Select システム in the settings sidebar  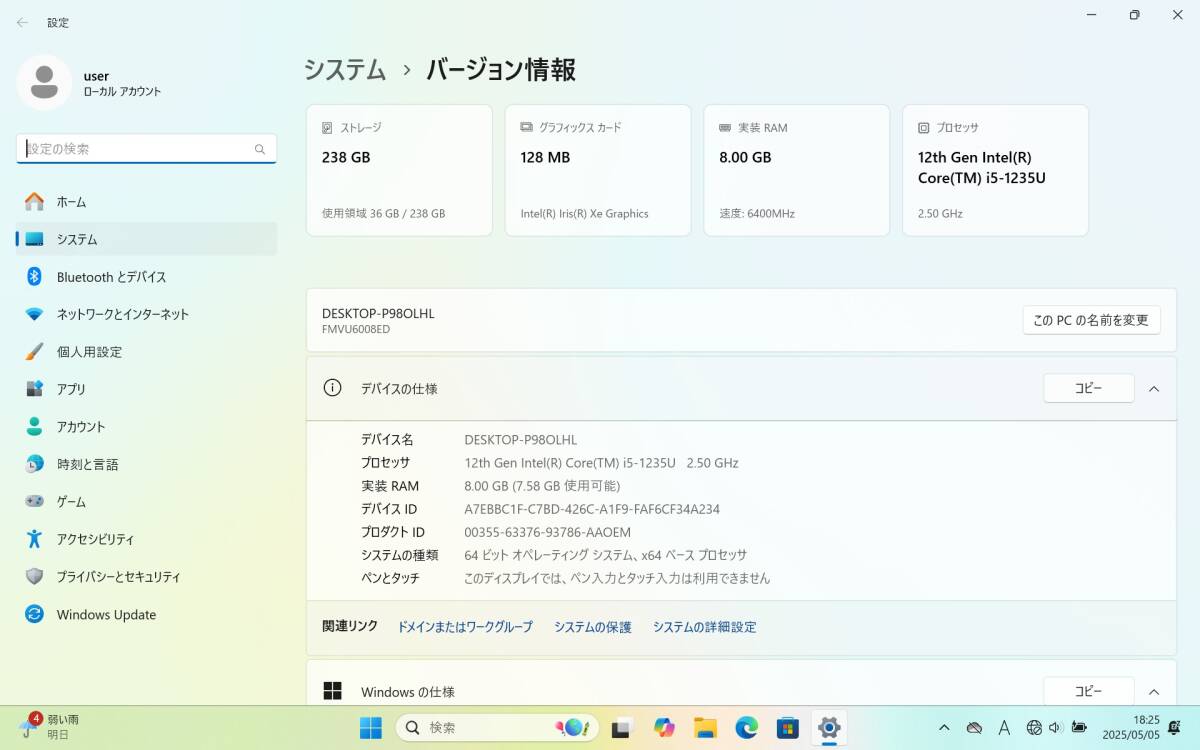[x=147, y=239]
